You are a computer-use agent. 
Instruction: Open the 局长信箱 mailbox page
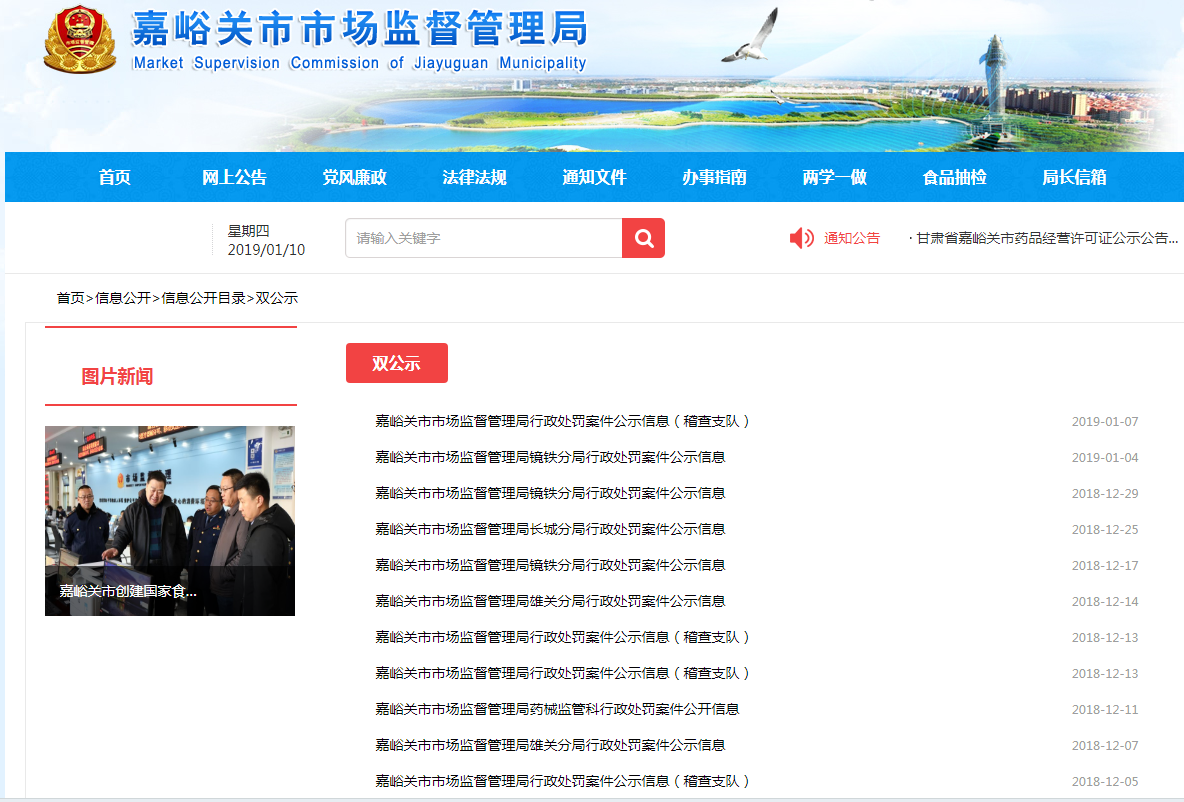pos(1074,177)
